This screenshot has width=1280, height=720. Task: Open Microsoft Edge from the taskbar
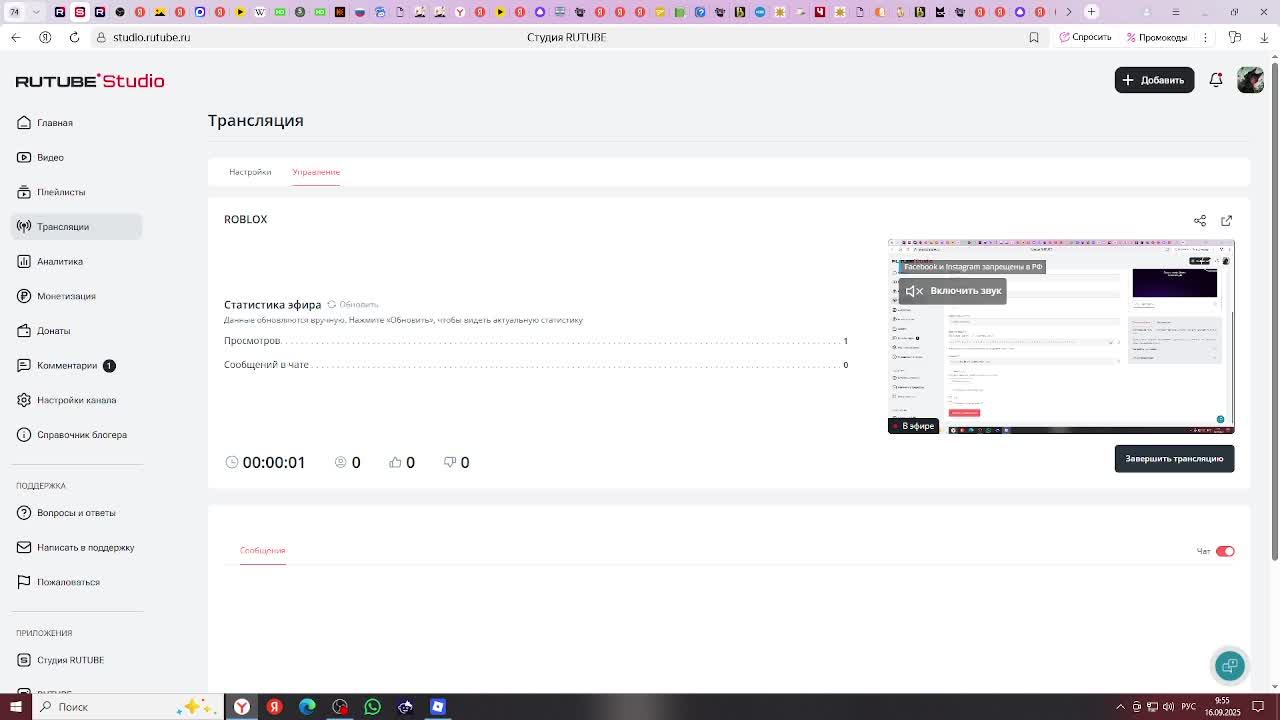(x=307, y=707)
